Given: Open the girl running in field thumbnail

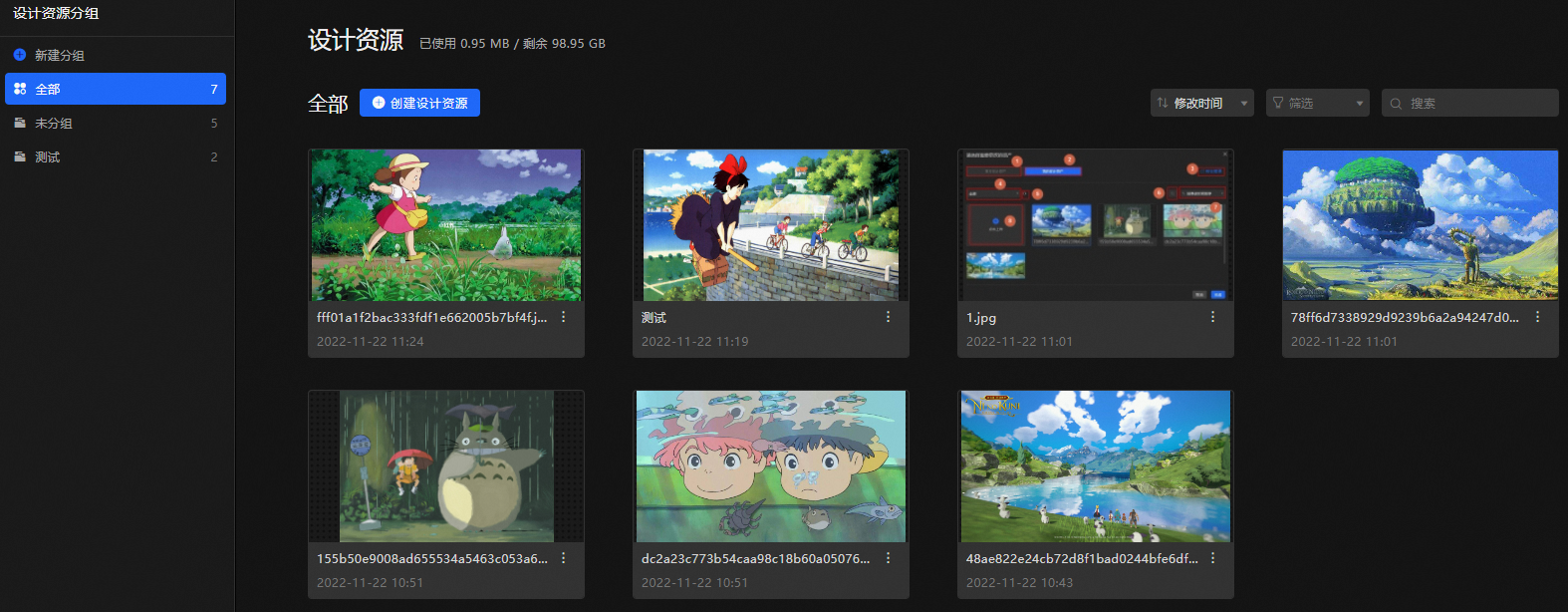Looking at the screenshot, I should coord(446,225).
